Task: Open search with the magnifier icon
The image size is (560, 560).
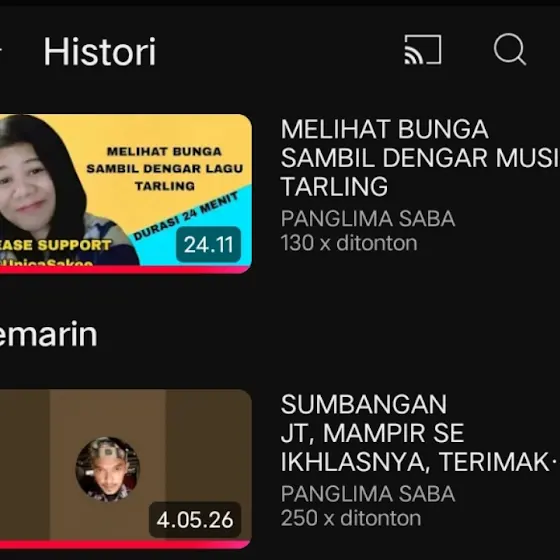Action: coord(510,49)
